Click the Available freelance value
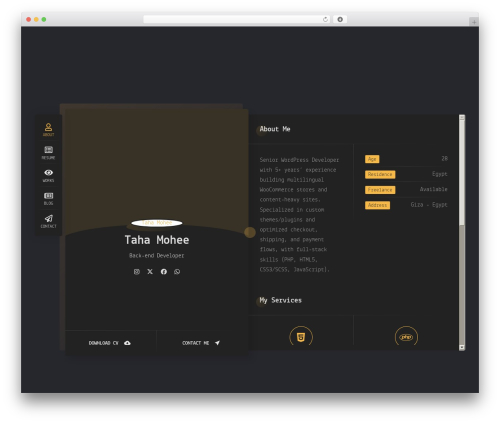Image resolution: width=500 pixels, height=423 pixels. click(434, 189)
